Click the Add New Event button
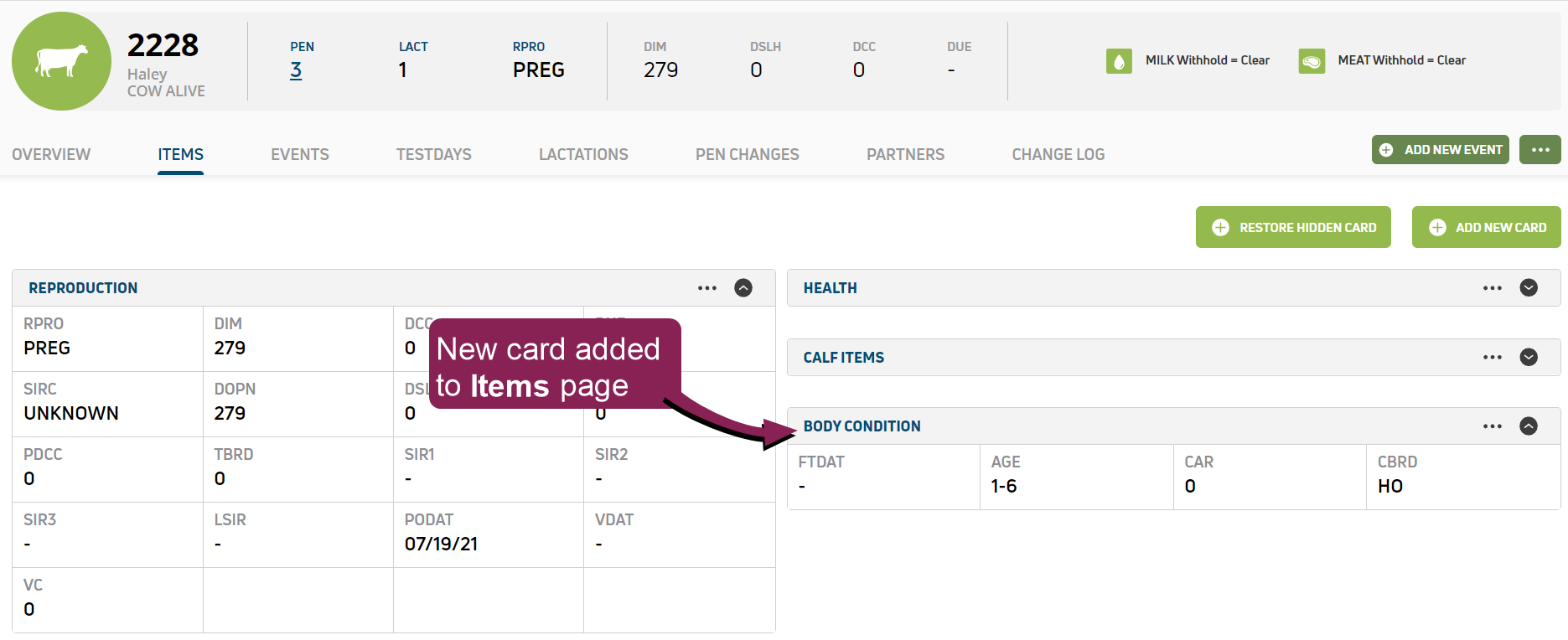Screen dimensions: 1568x640 (1440, 150)
